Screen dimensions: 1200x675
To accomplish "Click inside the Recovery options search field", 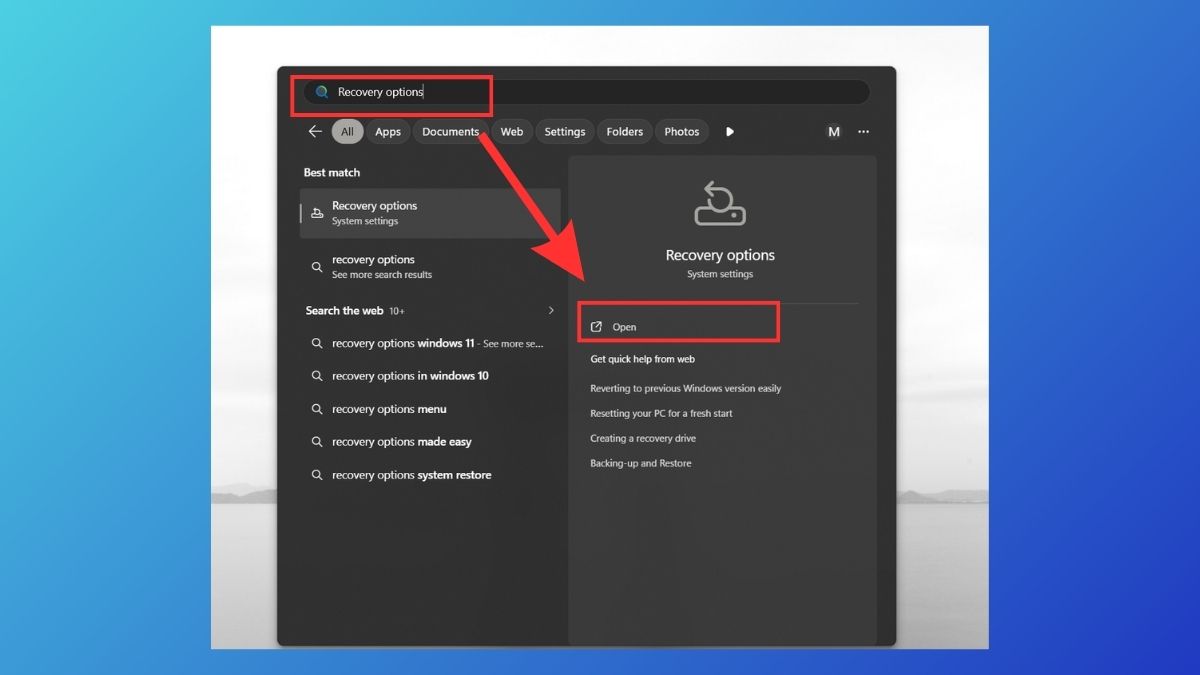I will coord(587,92).
